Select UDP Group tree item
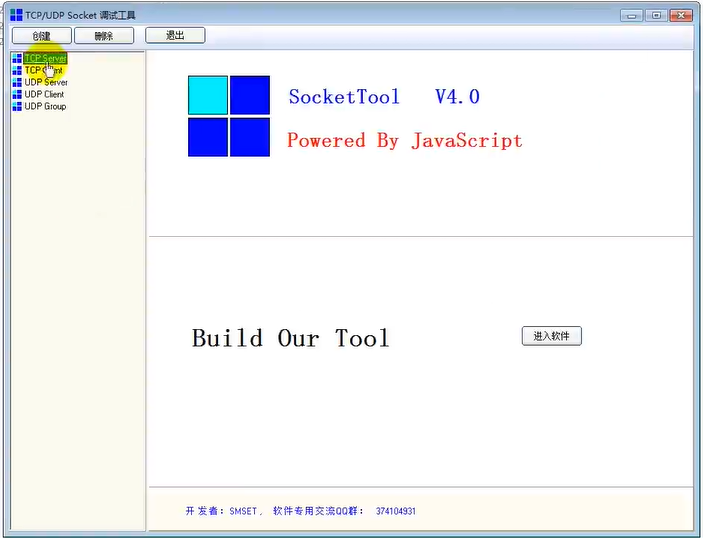The width and height of the screenshot is (703, 538). [x=45, y=107]
